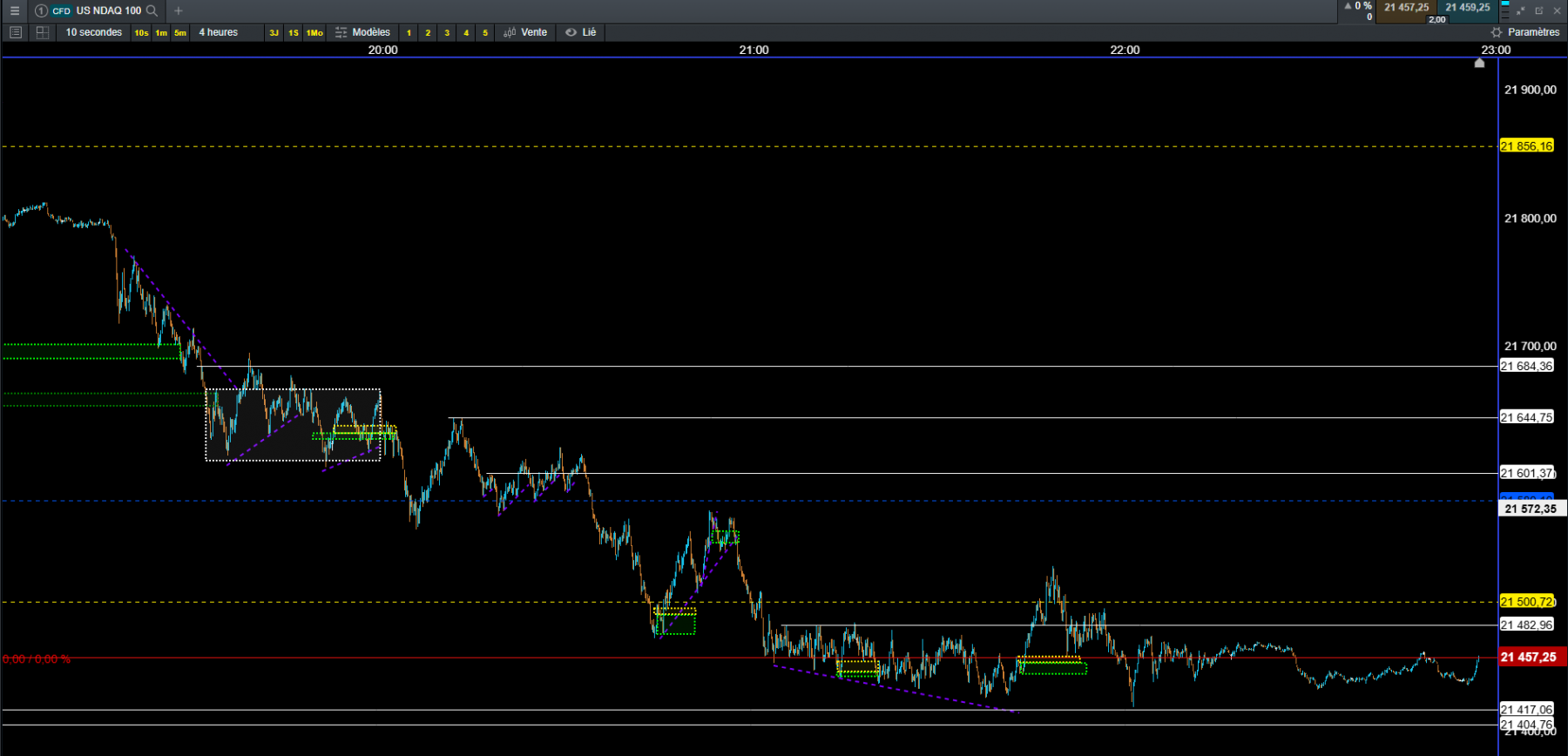Select model preset number 3
Image resolution: width=1568 pixels, height=756 pixels.
447,33
